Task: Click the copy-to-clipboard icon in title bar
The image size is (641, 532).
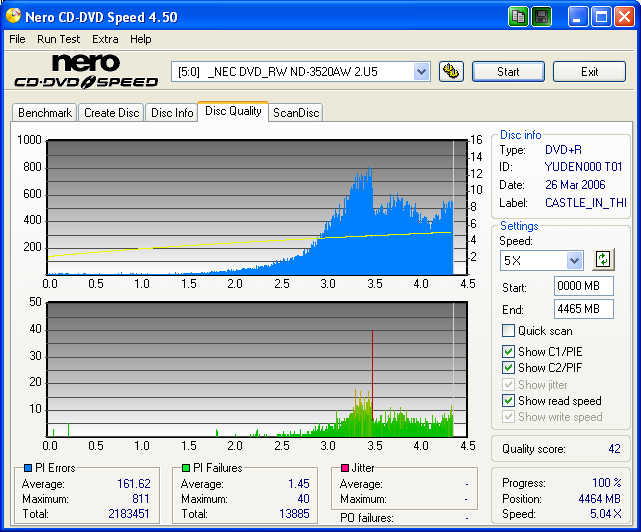Action: coord(518,17)
